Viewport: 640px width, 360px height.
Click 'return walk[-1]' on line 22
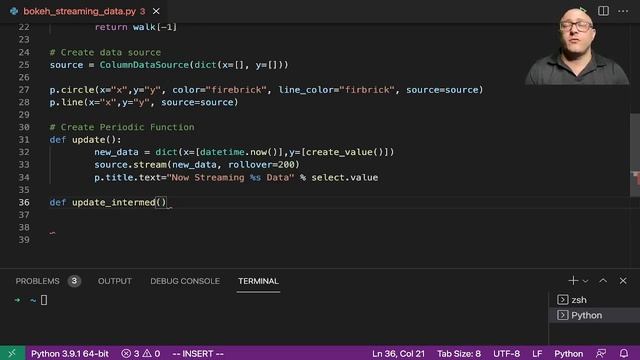point(136,27)
